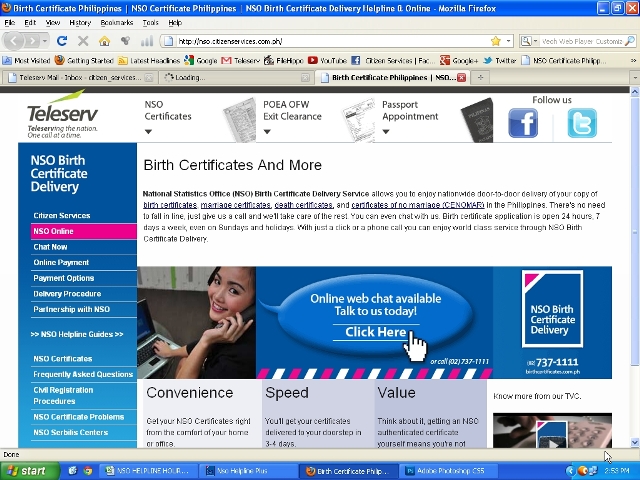
Task: Follow the death certificates text link
Action: [x=304, y=205]
